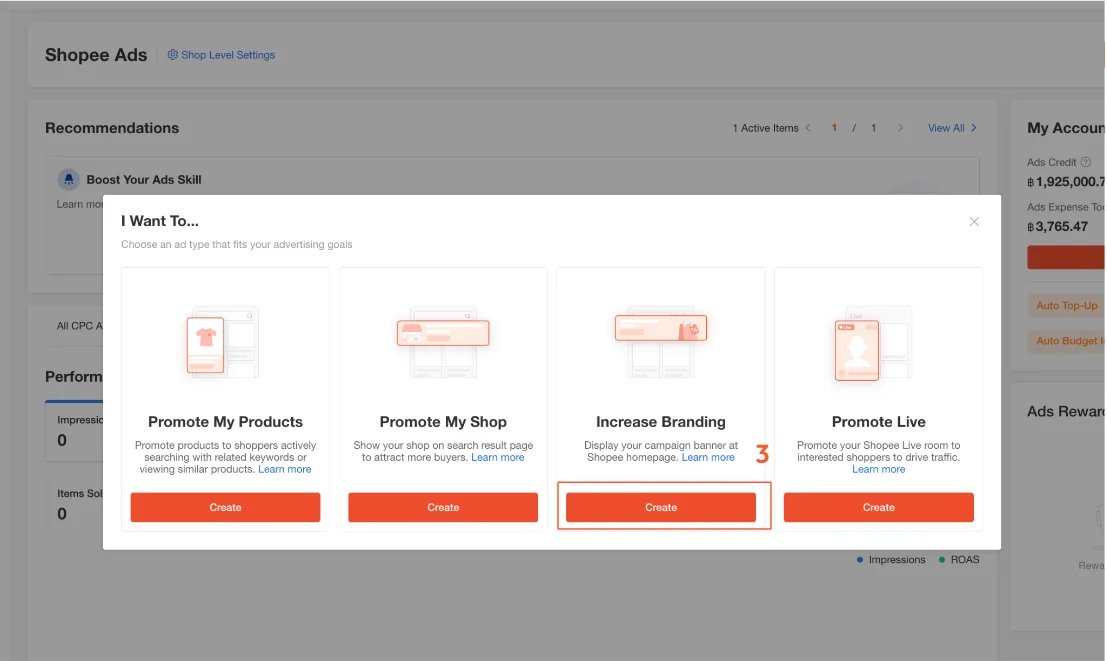This screenshot has height=661, width=1107.
Task: Click Create under Promote Live
Action: 878,507
